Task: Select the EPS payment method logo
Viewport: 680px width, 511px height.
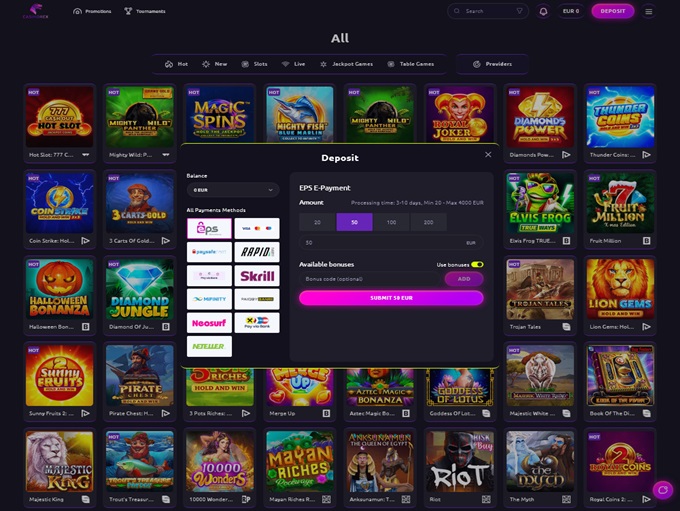Action: [x=209, y=228]
